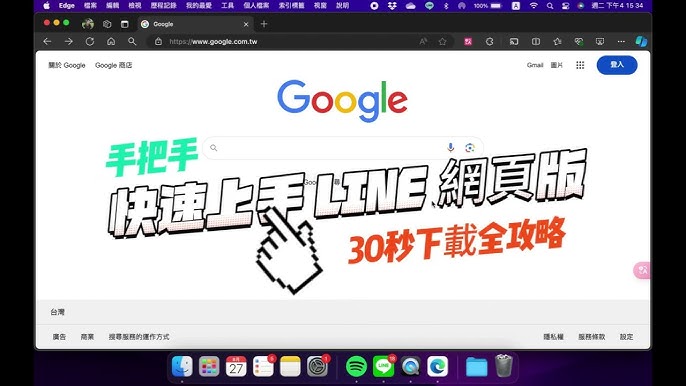Add this page to favorites star
The height and width of the screenshot is (386, 686).
coord(443,42)
